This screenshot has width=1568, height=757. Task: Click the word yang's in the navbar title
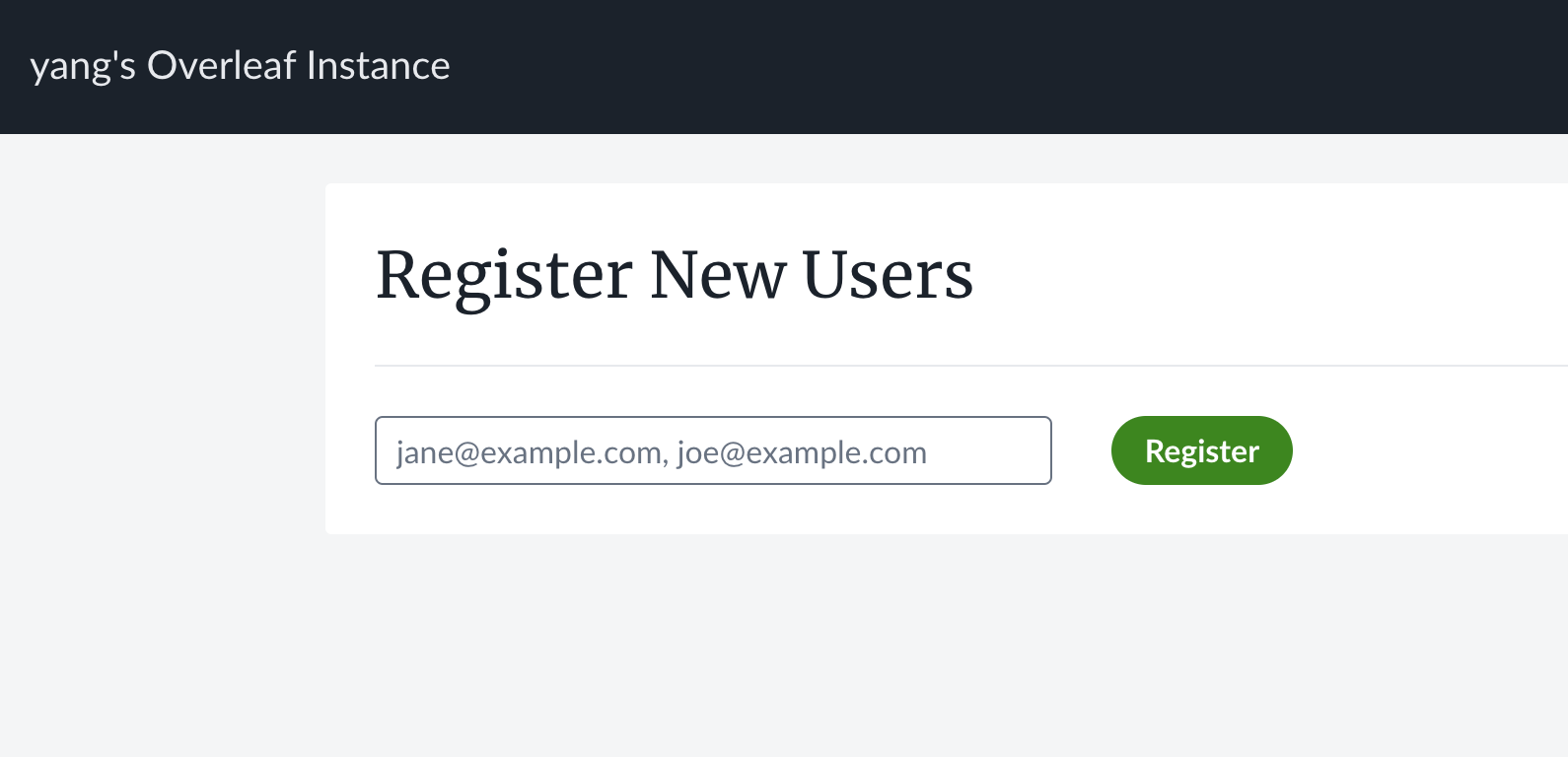(83, 66)
